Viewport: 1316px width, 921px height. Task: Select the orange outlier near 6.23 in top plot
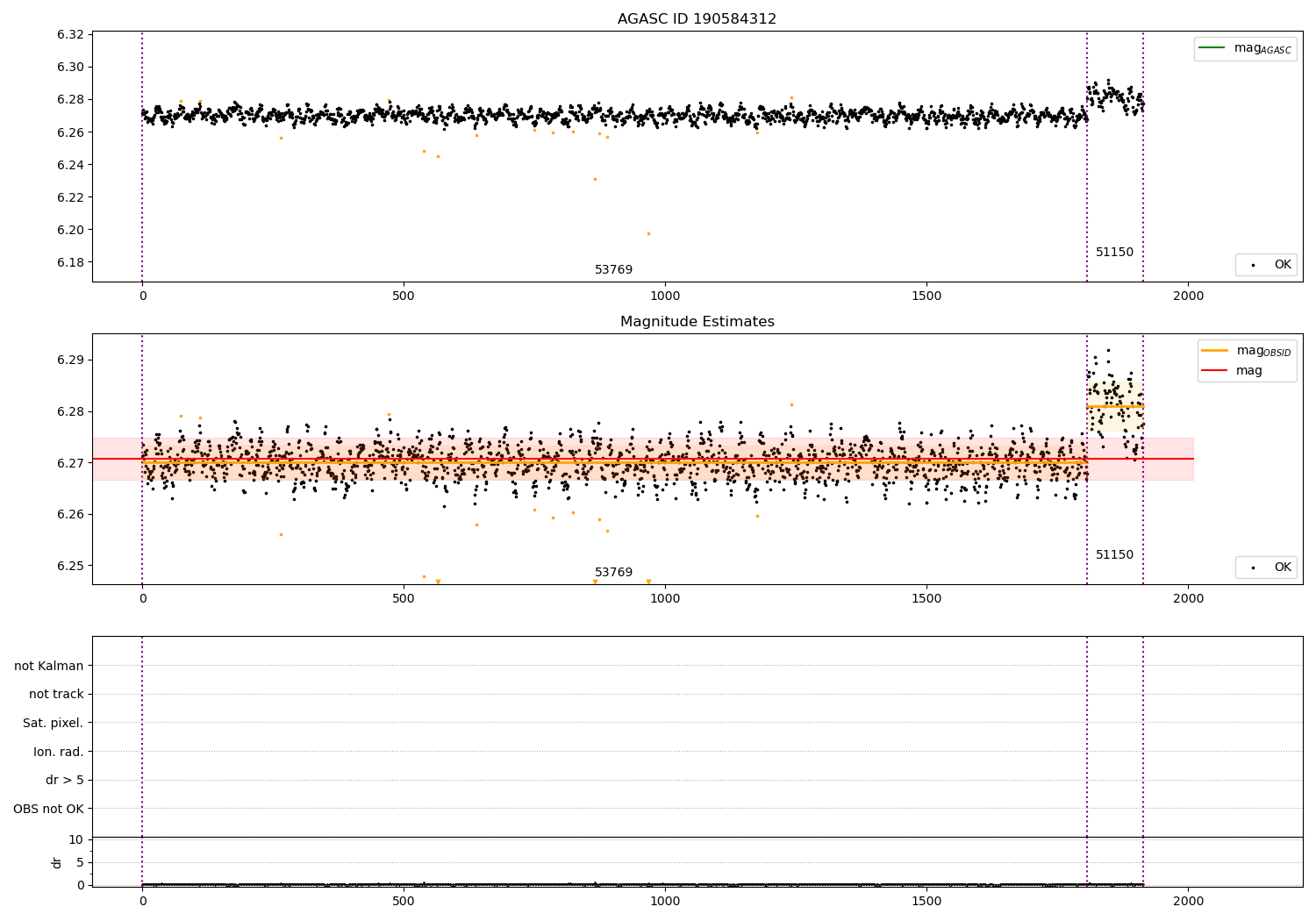coord(594,179)
